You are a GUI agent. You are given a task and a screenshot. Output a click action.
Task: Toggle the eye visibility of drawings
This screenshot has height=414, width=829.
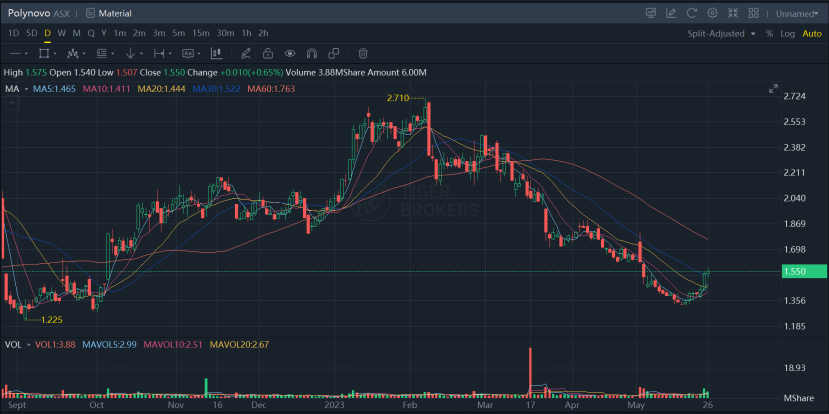(289, 53)
